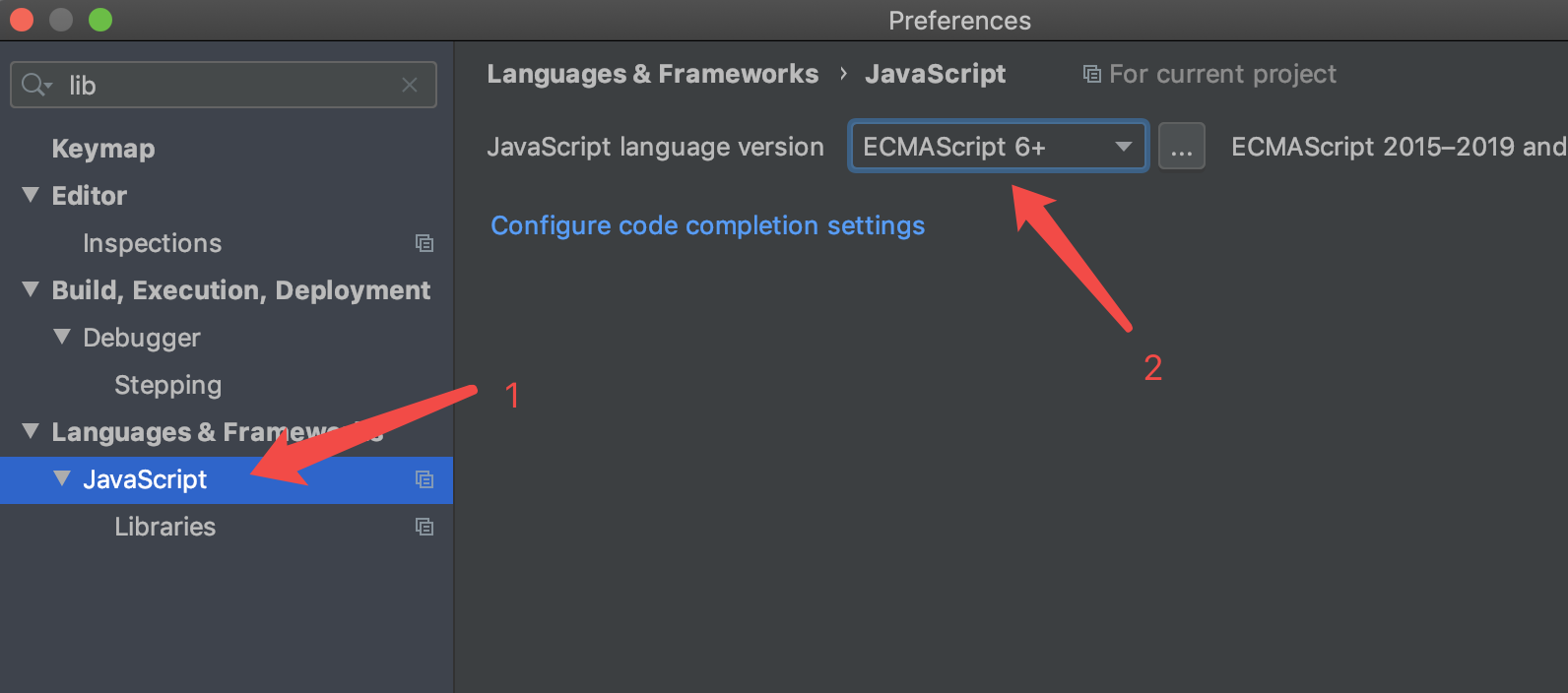Image resolution: width=1568 pixels, height=693 pixels.
Task: Collapse the Debugger tree arrow
Action: pos(62,337)
